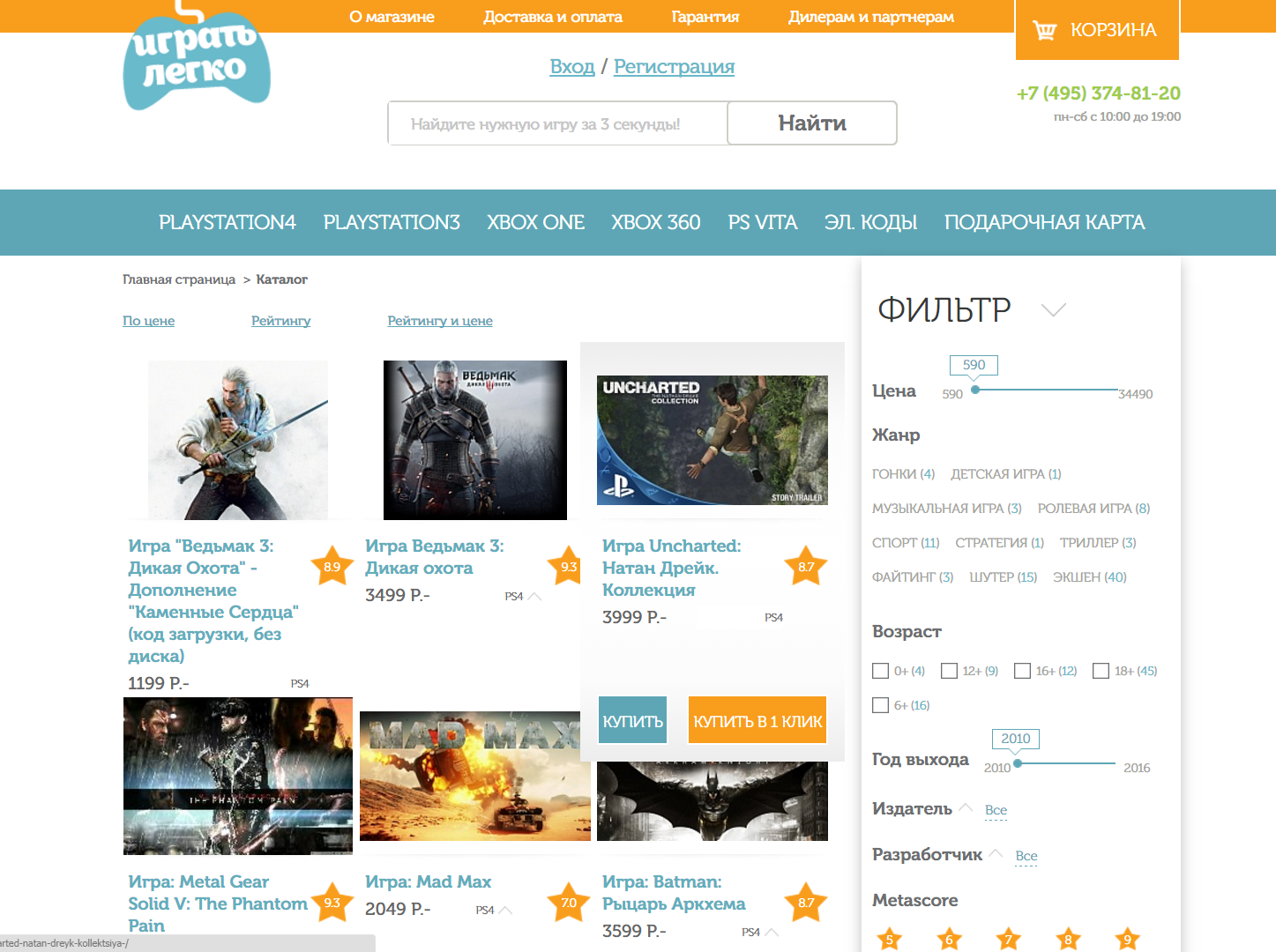Click the 7.0 rating star on Mad Max
The height and width of the screenshot is (952, 1276).
click(569, 903)
